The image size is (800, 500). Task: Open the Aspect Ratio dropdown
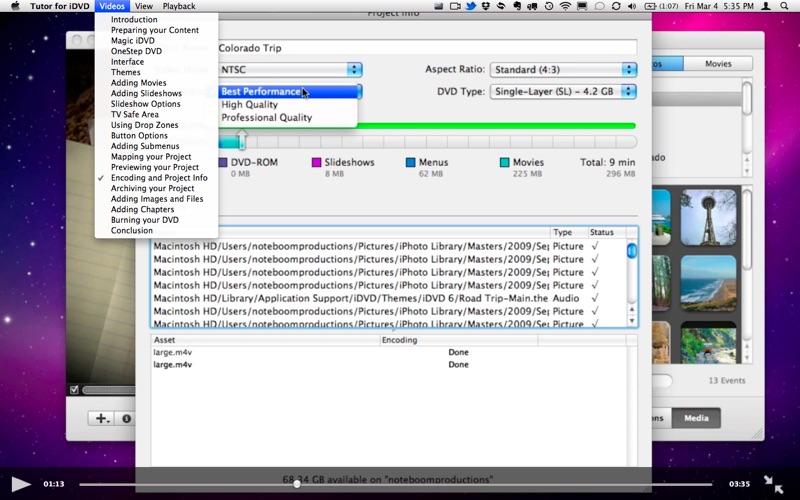click(x=563, y=69)
